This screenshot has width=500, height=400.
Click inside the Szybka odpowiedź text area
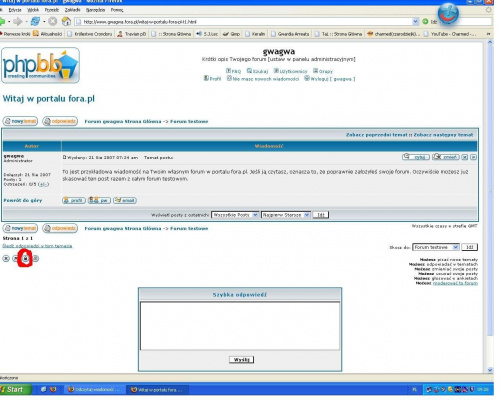coord(240,326)
